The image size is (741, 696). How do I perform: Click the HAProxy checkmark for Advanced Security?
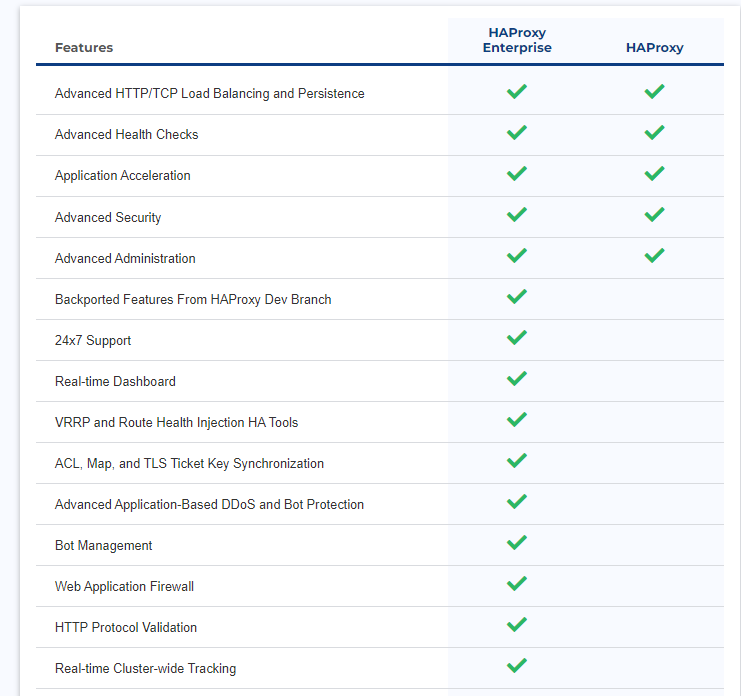click(654, 215)
